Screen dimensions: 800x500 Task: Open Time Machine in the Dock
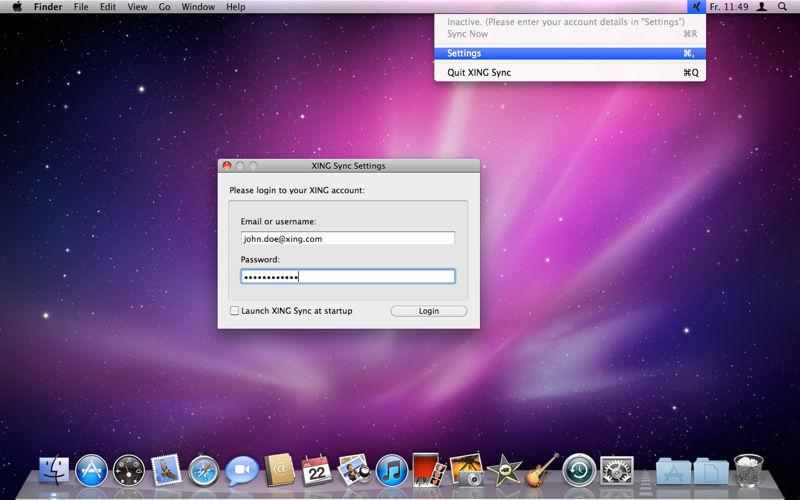tap(579, 470)
